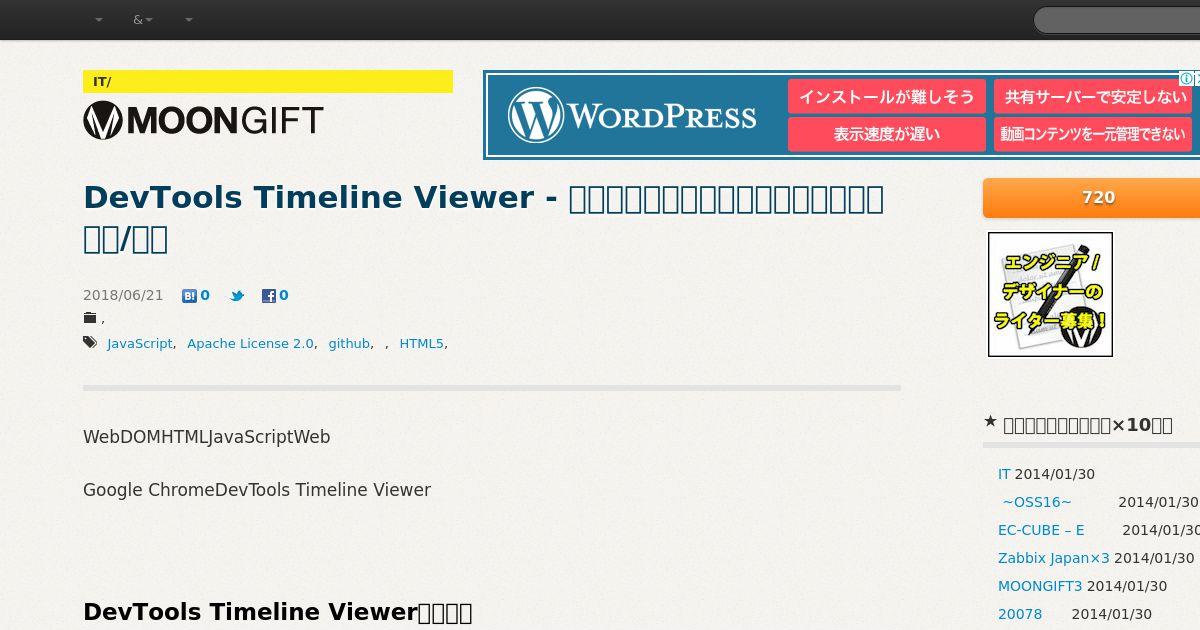The width and height of the screenshot is (1200, 630).
Task: Open the MOONGIFT3 sidebar link
Action: (x=1040, y=586)
